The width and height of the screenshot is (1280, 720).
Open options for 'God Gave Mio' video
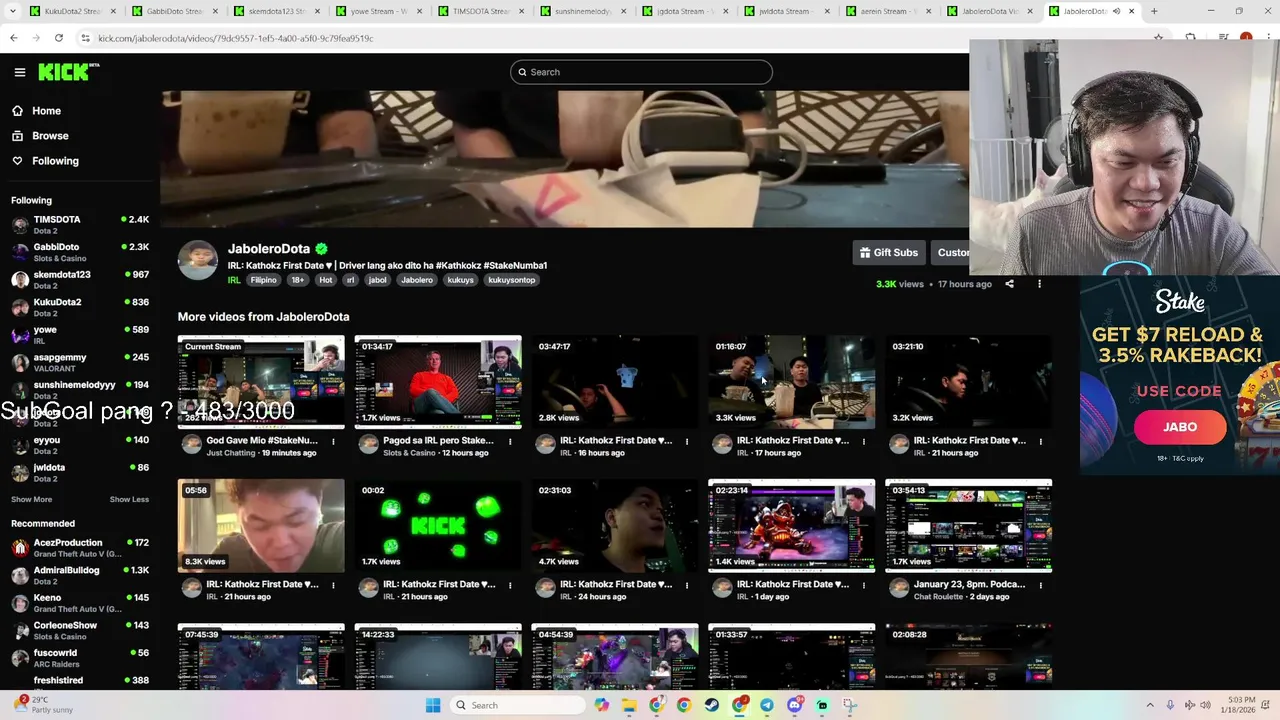point(333,441)
